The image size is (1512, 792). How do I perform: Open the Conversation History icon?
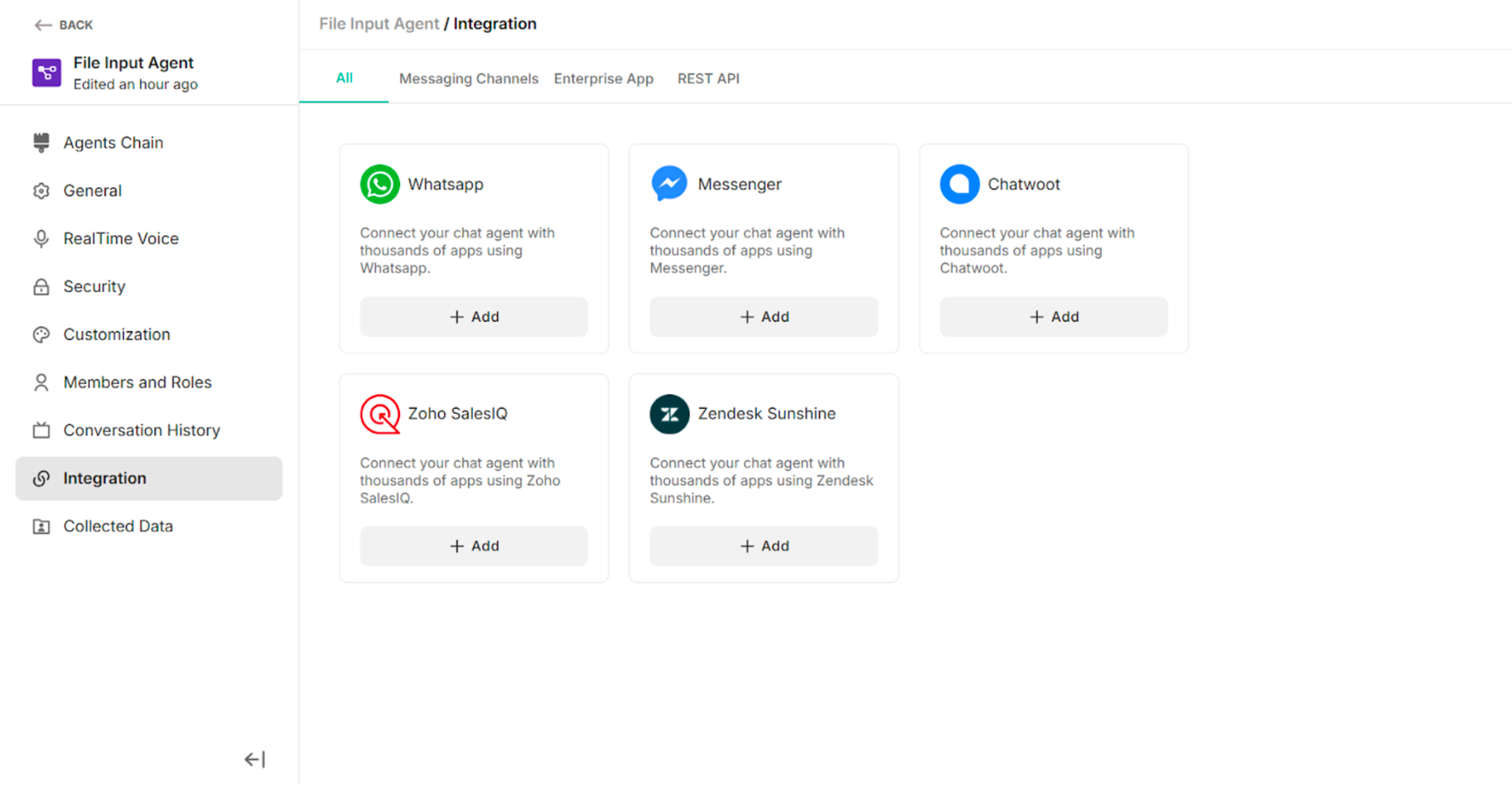(x=41, y=430)
